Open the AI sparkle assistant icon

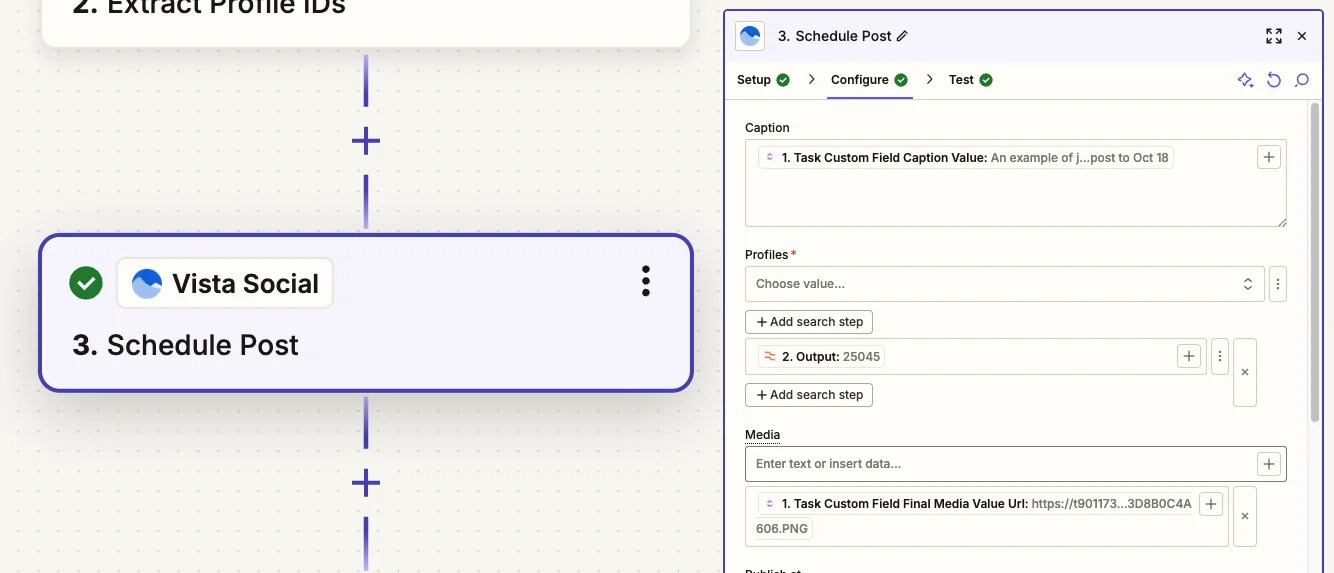(1245, 80)
